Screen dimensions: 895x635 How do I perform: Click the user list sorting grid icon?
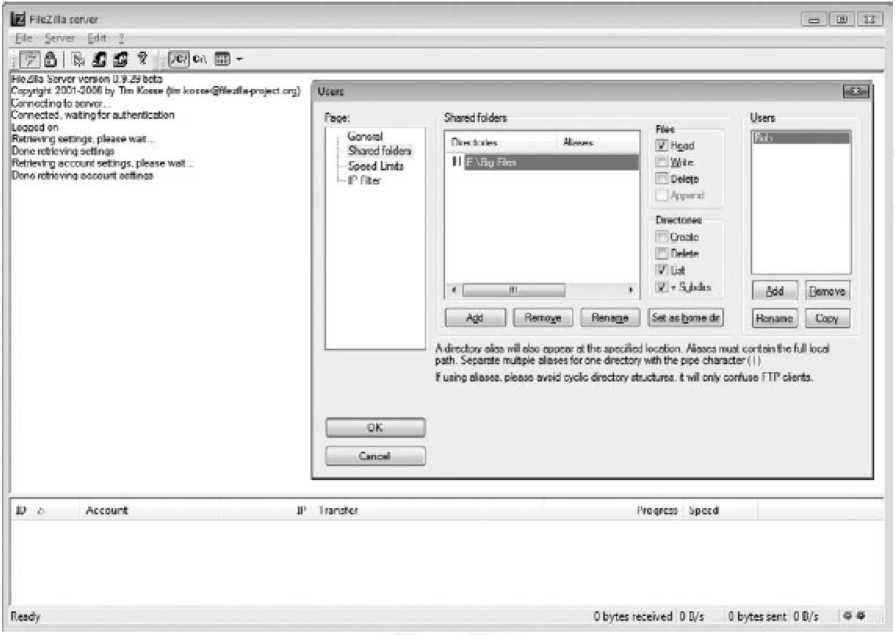[x=222, y=59]
